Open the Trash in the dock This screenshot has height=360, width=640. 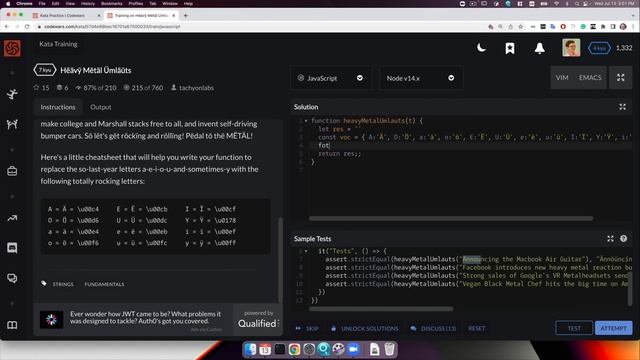coord(389,349)
